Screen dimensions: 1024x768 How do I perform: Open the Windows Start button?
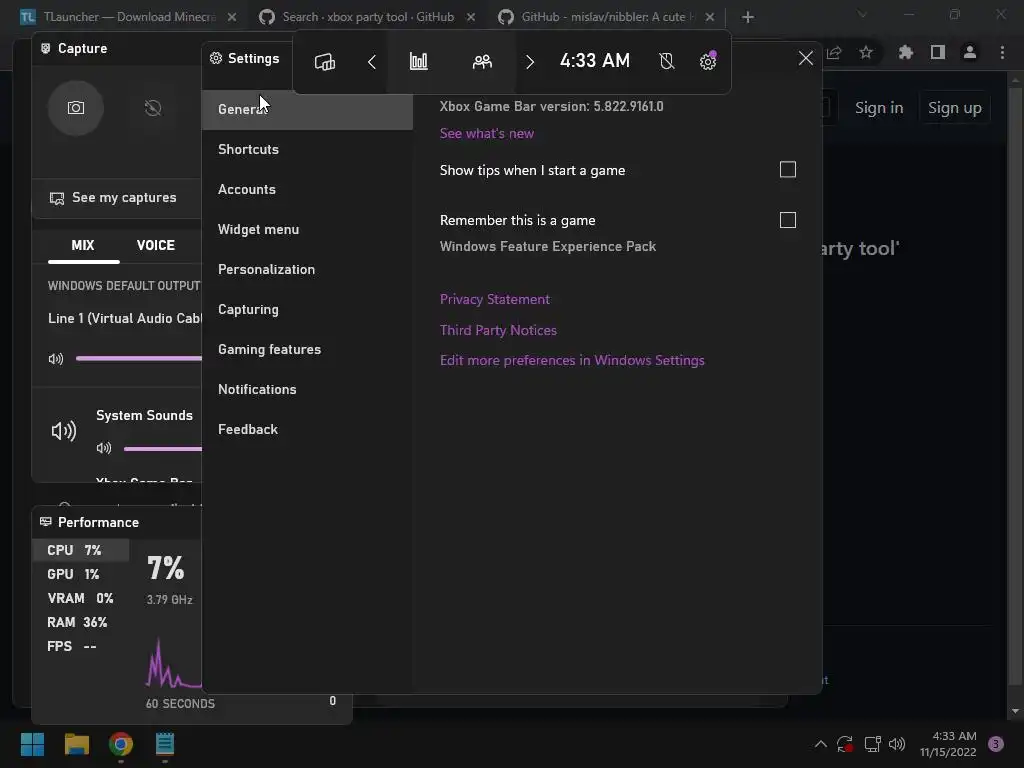coord(33,744)
